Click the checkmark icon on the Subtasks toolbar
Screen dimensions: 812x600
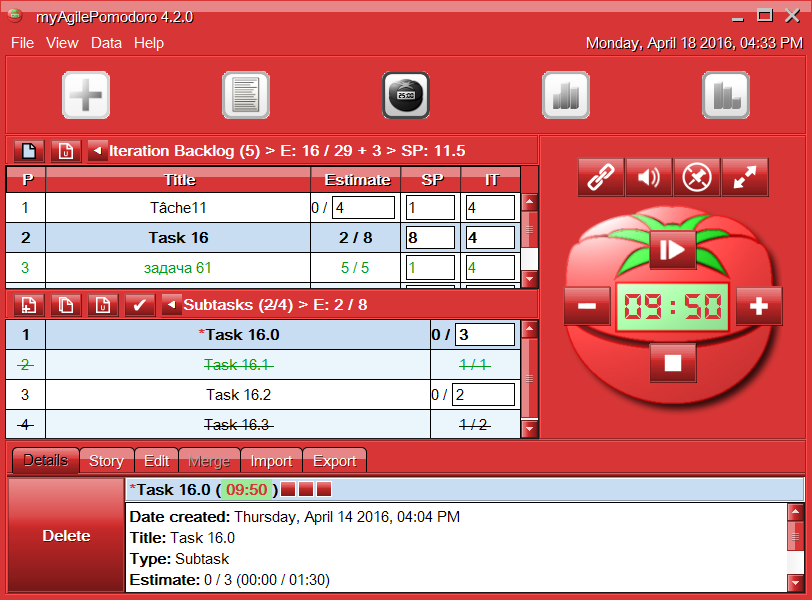[x=139, y=305]
